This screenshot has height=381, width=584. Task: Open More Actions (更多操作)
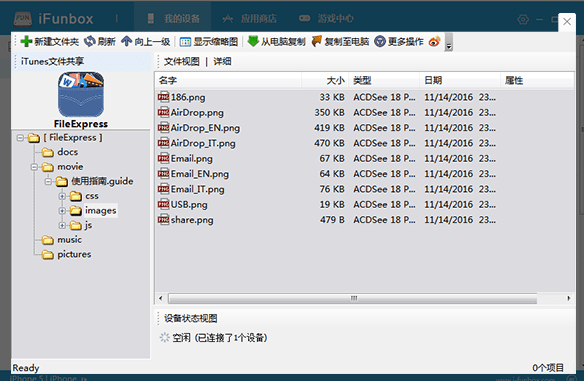coord(399,41)
